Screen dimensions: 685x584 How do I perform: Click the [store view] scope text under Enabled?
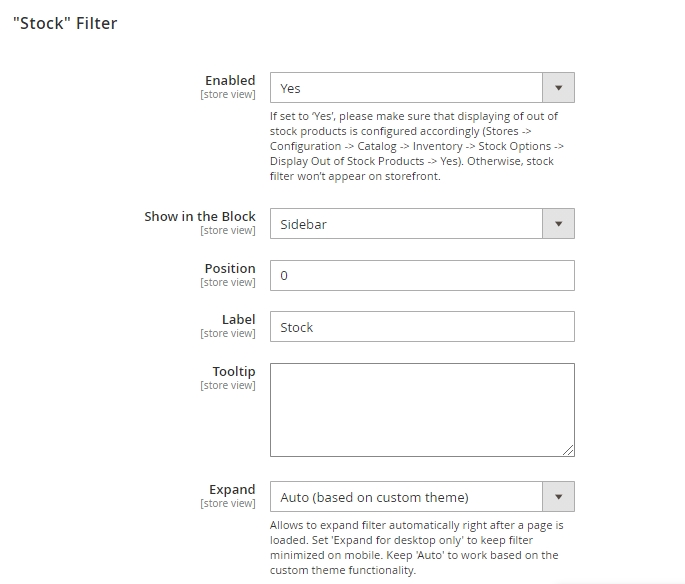pos(228,95)
